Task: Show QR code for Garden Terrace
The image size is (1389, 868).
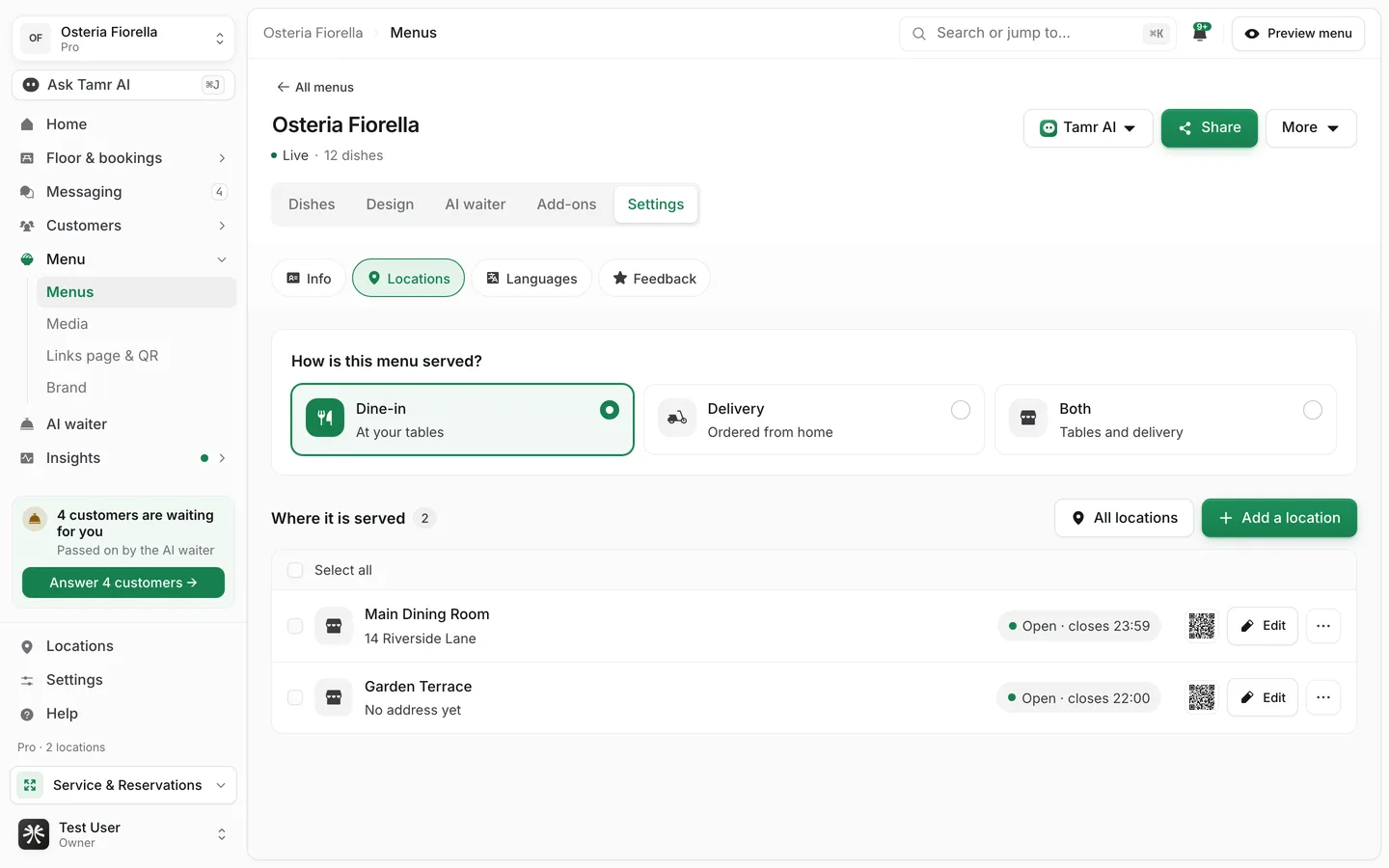Action: (1202, 697)
